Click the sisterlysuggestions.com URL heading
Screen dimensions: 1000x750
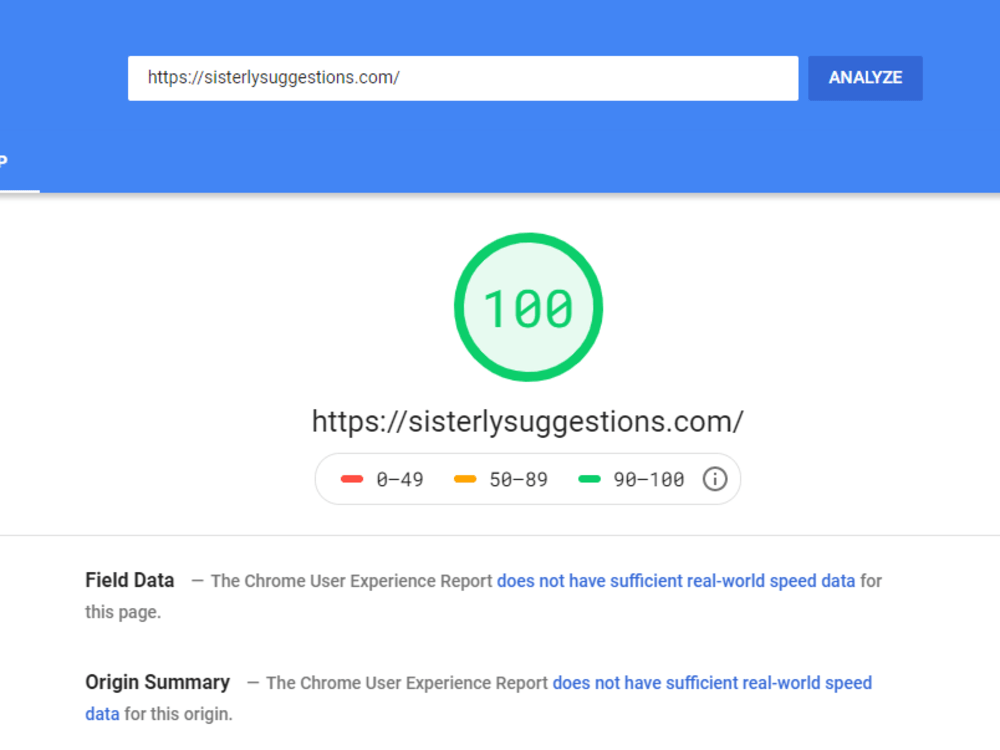[x=527, y=422]
